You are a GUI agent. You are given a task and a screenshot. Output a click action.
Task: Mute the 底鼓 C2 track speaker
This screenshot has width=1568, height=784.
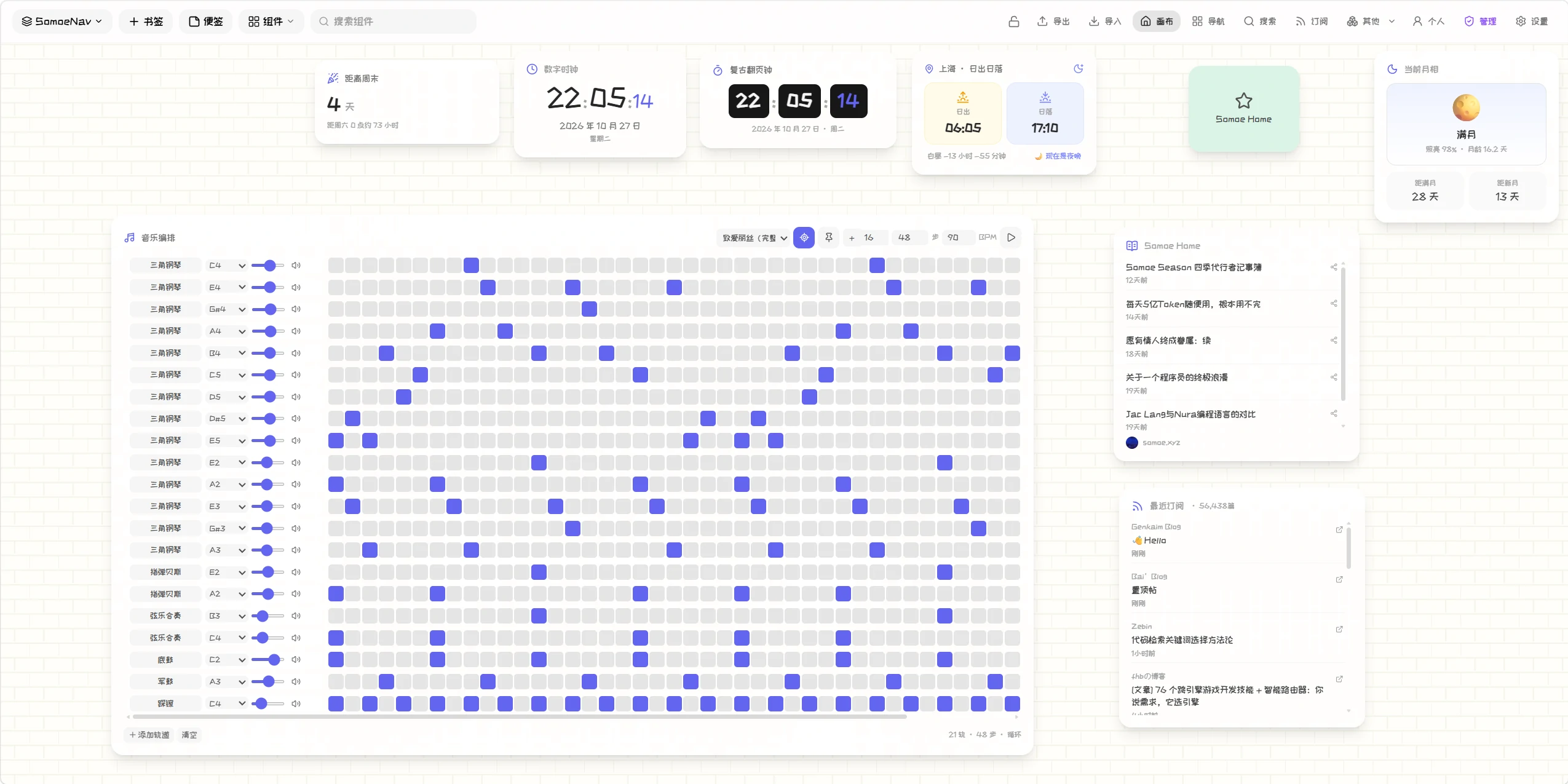296,660
